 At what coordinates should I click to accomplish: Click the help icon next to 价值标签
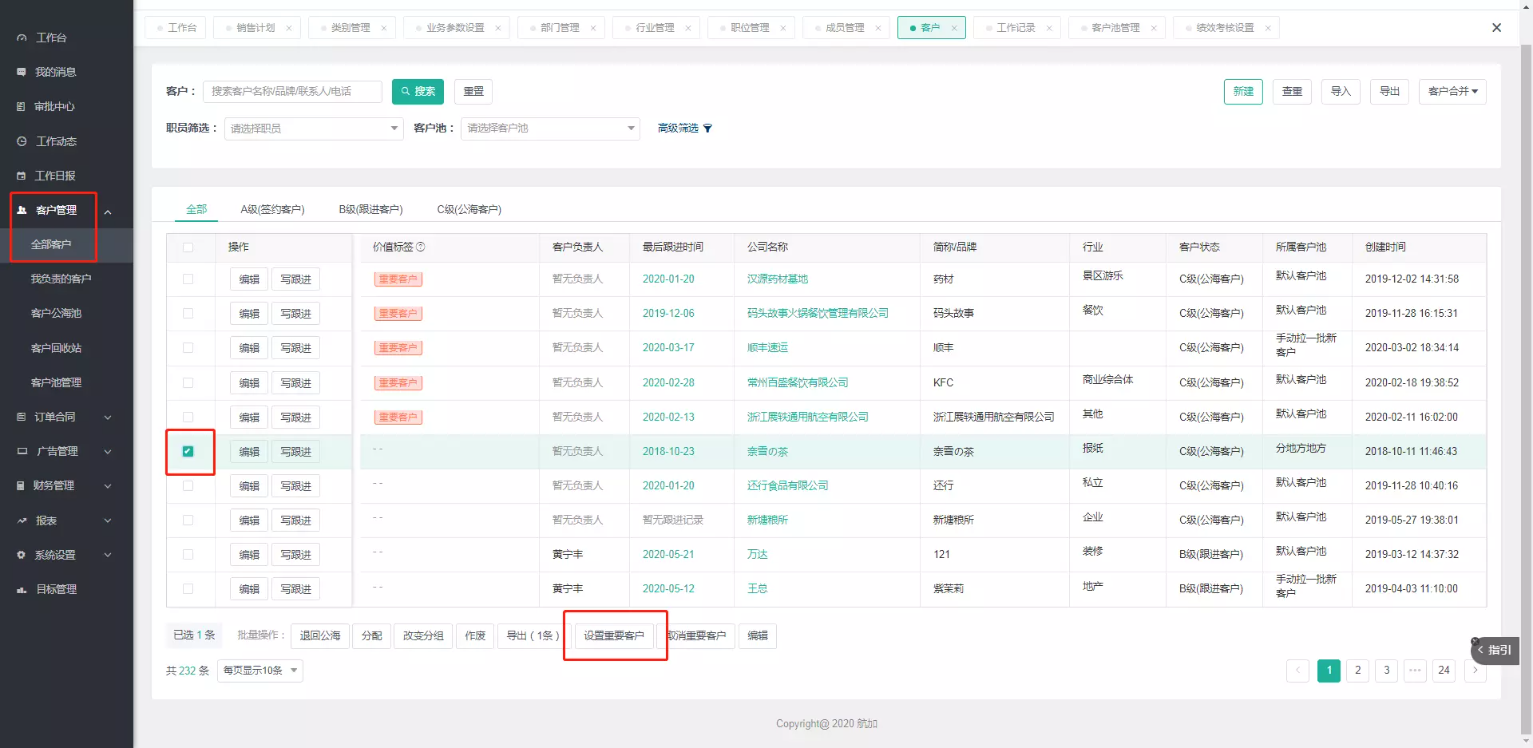pyautogui.click(x=420, y=247)
